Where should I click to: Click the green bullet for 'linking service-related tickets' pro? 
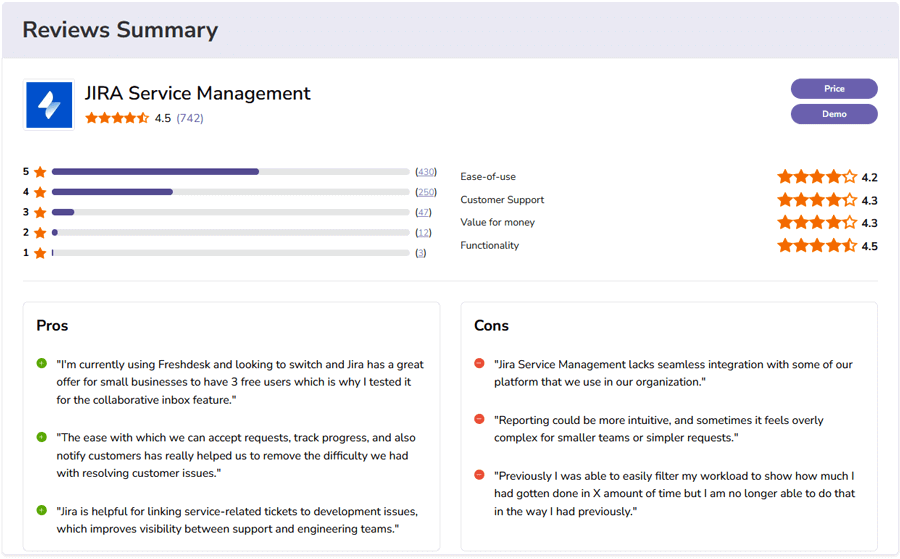[x=41, y=510]
